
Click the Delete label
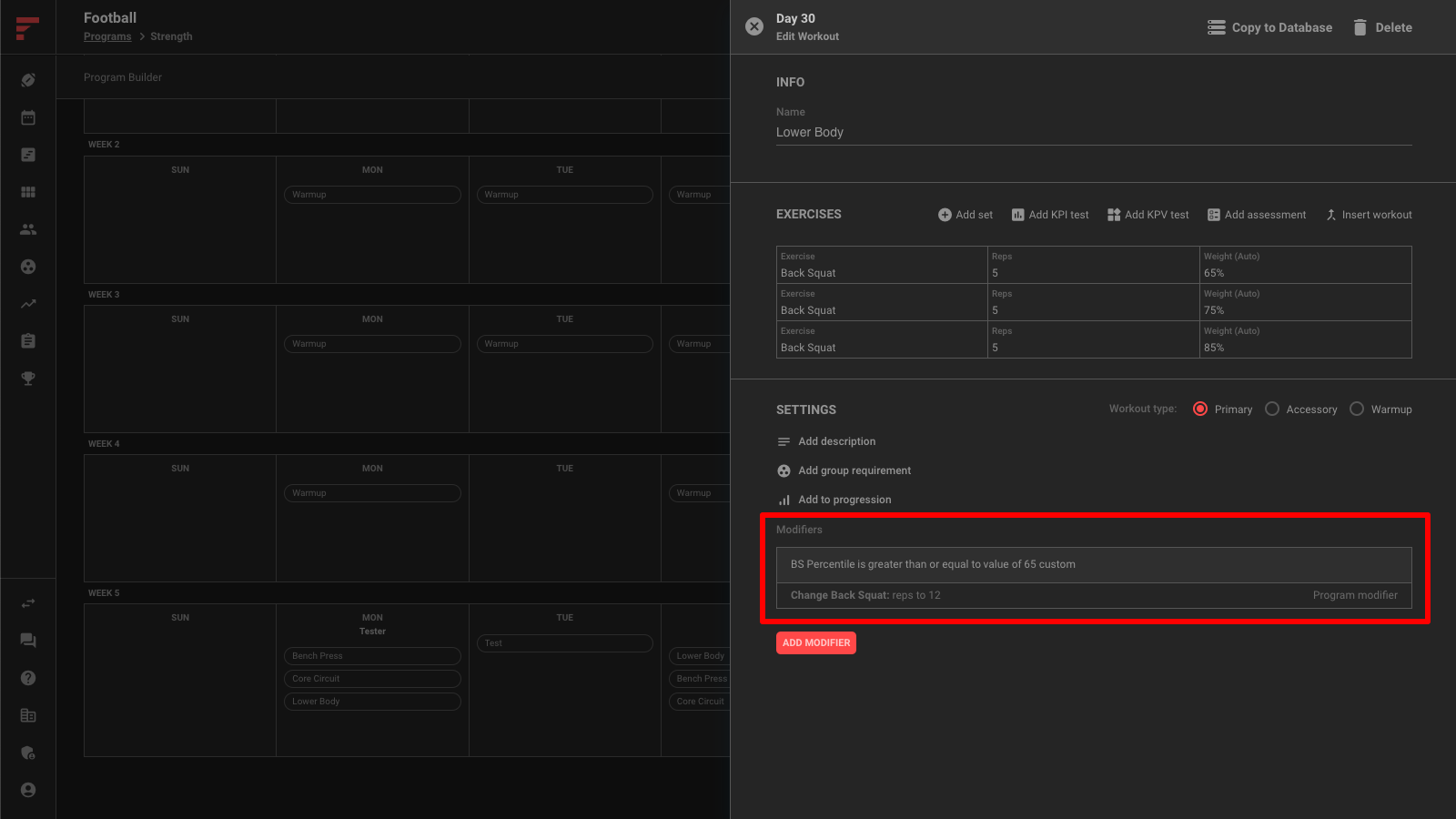[1393, 27]
